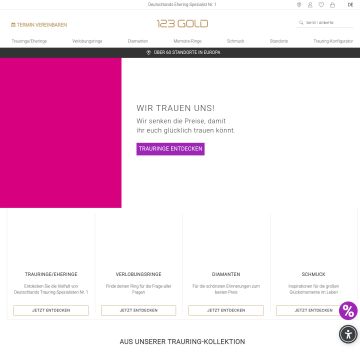Screen dimensions: 360x360
Task: Open the Standorte menu
Action: point(279,41)
